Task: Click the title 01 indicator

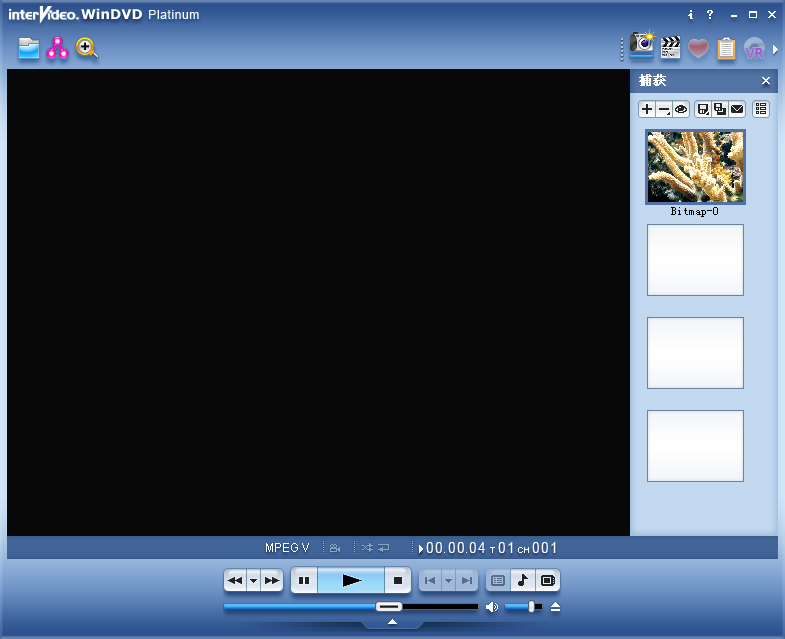Action: 502,548
